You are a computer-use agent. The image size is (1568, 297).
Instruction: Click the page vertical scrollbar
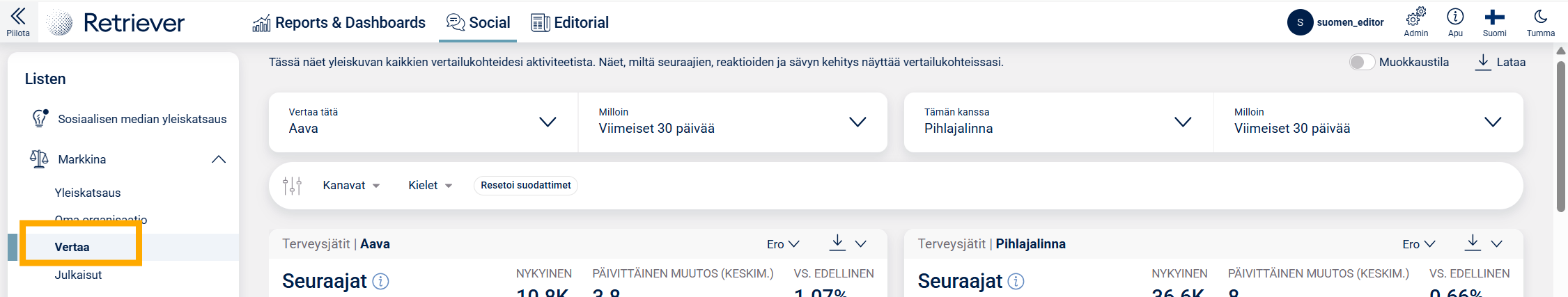(1560, 139)
